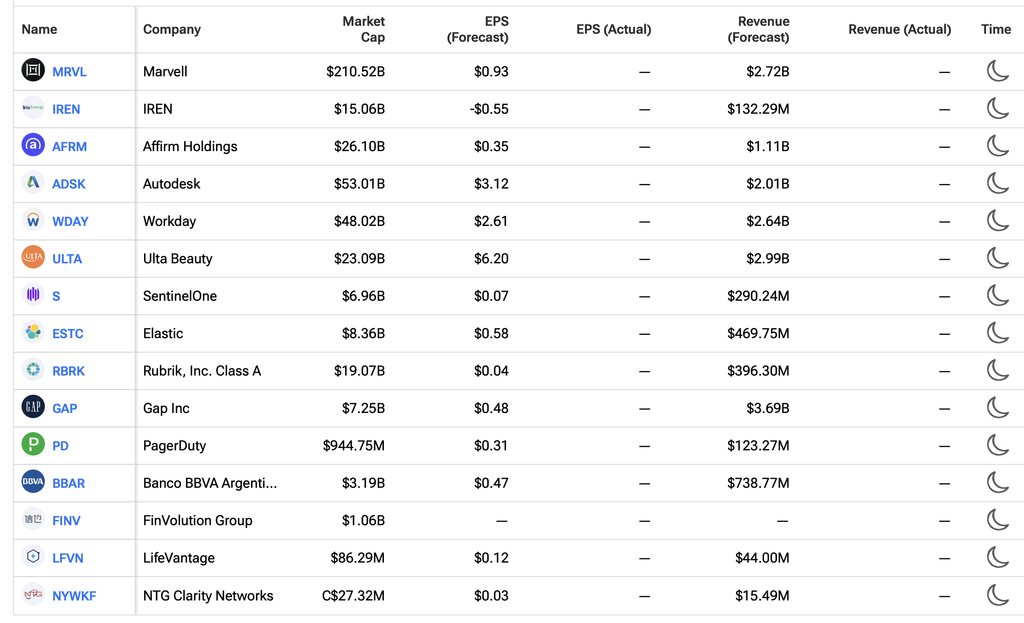Open the RBRK ticker link
This screenshot has height=623, width=1024.
coord(69,371)
